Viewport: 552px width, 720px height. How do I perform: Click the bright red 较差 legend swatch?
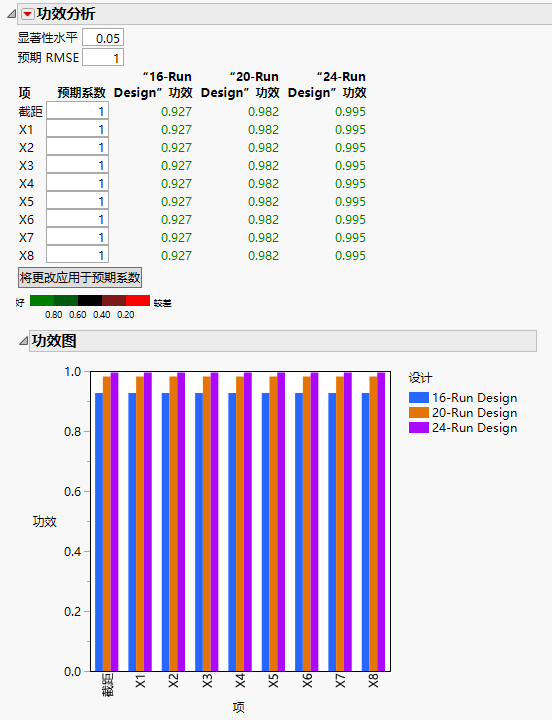[138, 301]
